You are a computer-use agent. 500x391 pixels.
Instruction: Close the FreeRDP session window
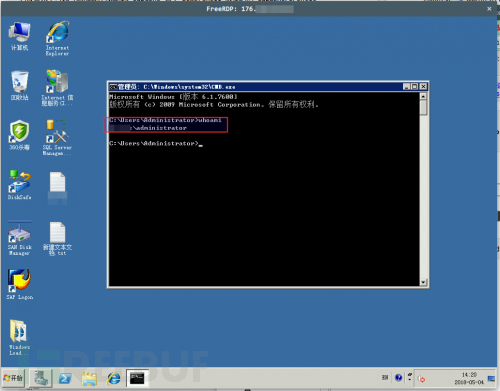(x=489, y=9)
